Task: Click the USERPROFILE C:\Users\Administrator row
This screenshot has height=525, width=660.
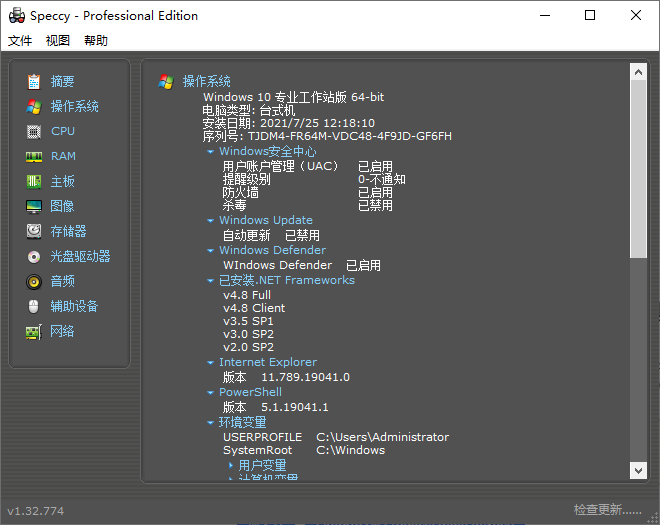Action: [x=336, y=437]
